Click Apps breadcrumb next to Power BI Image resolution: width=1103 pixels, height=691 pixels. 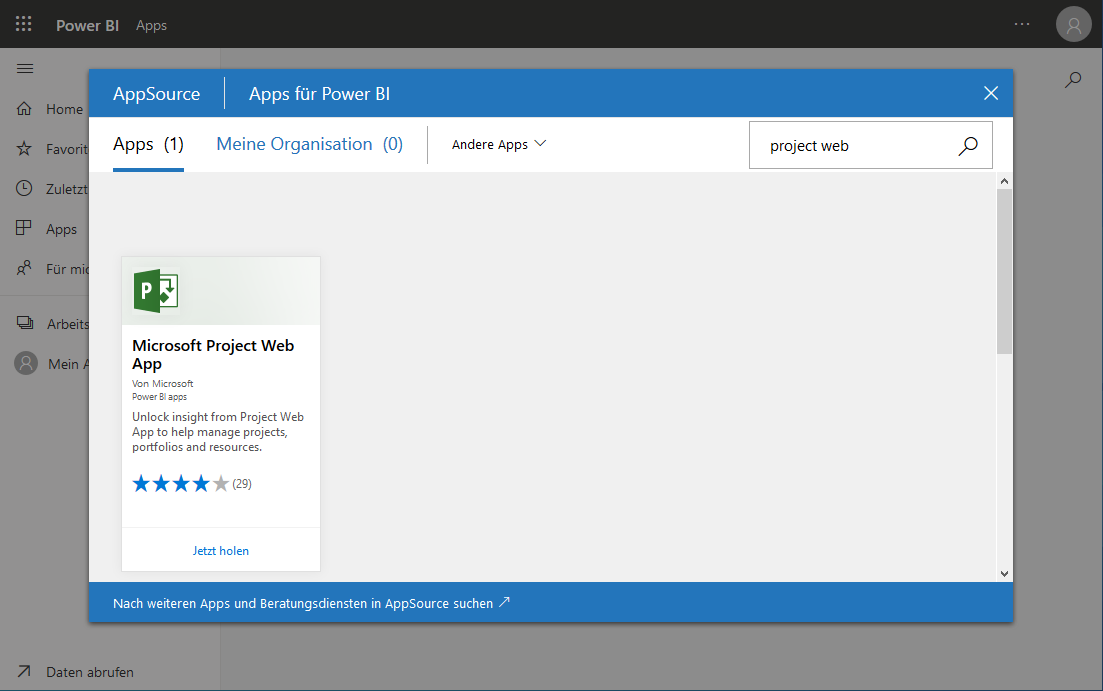(x=151, y=25)
